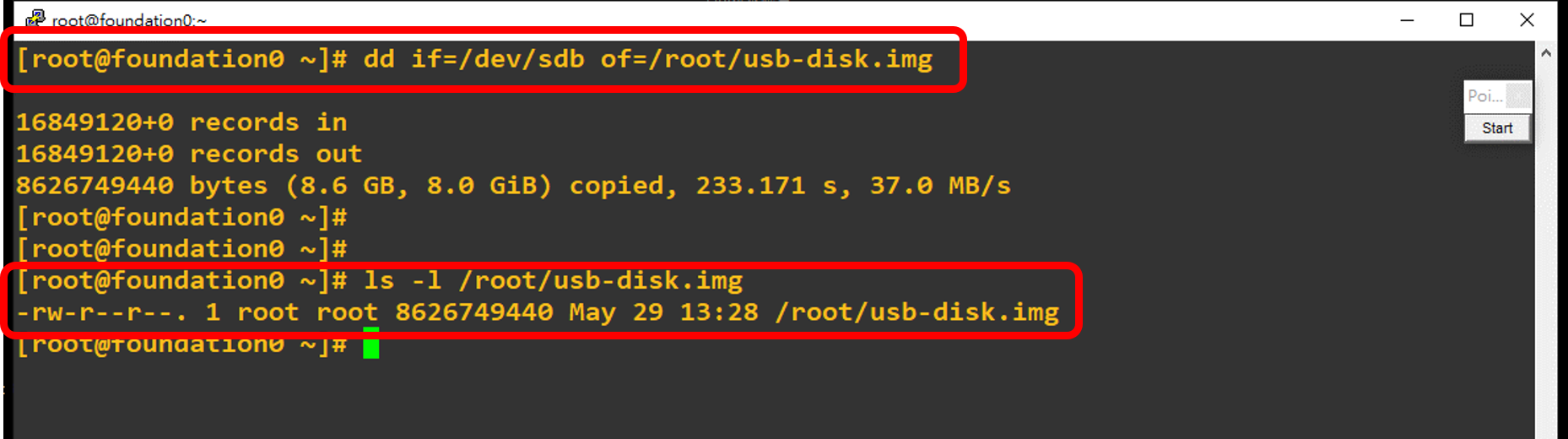Click 'of=/root/usb-disk.img' in the dd command
The height and width of the screenshot is (439, 1568).
[x=766, y=59]
